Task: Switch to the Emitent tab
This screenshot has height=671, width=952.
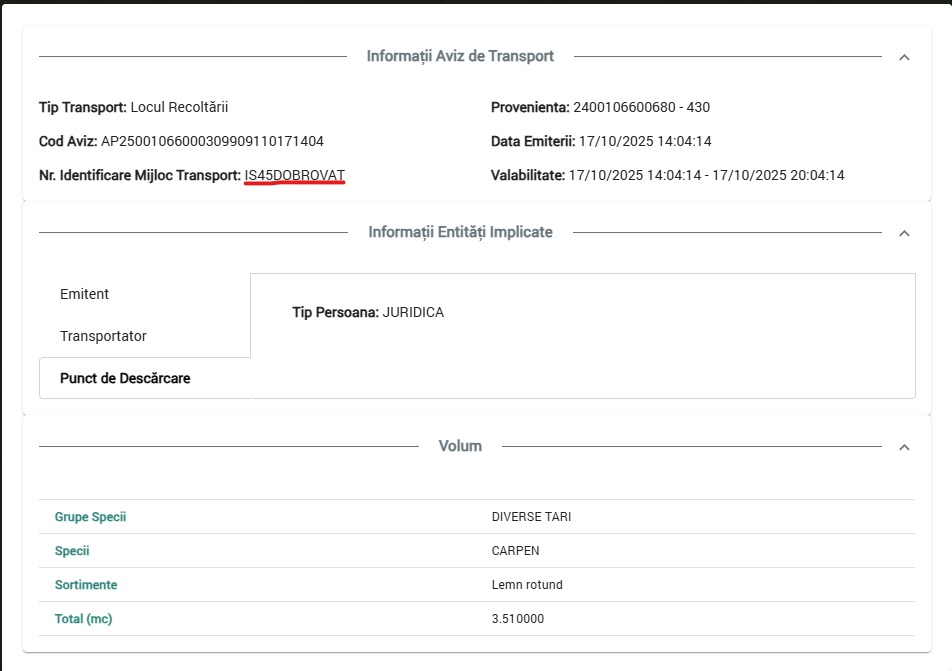Action: pos(85,294)
